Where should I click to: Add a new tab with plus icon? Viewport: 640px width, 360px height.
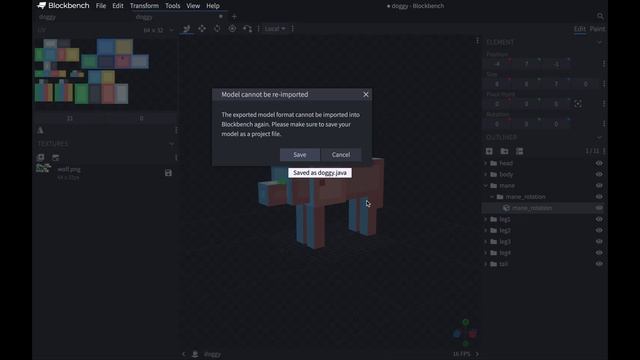click(234, 17)
